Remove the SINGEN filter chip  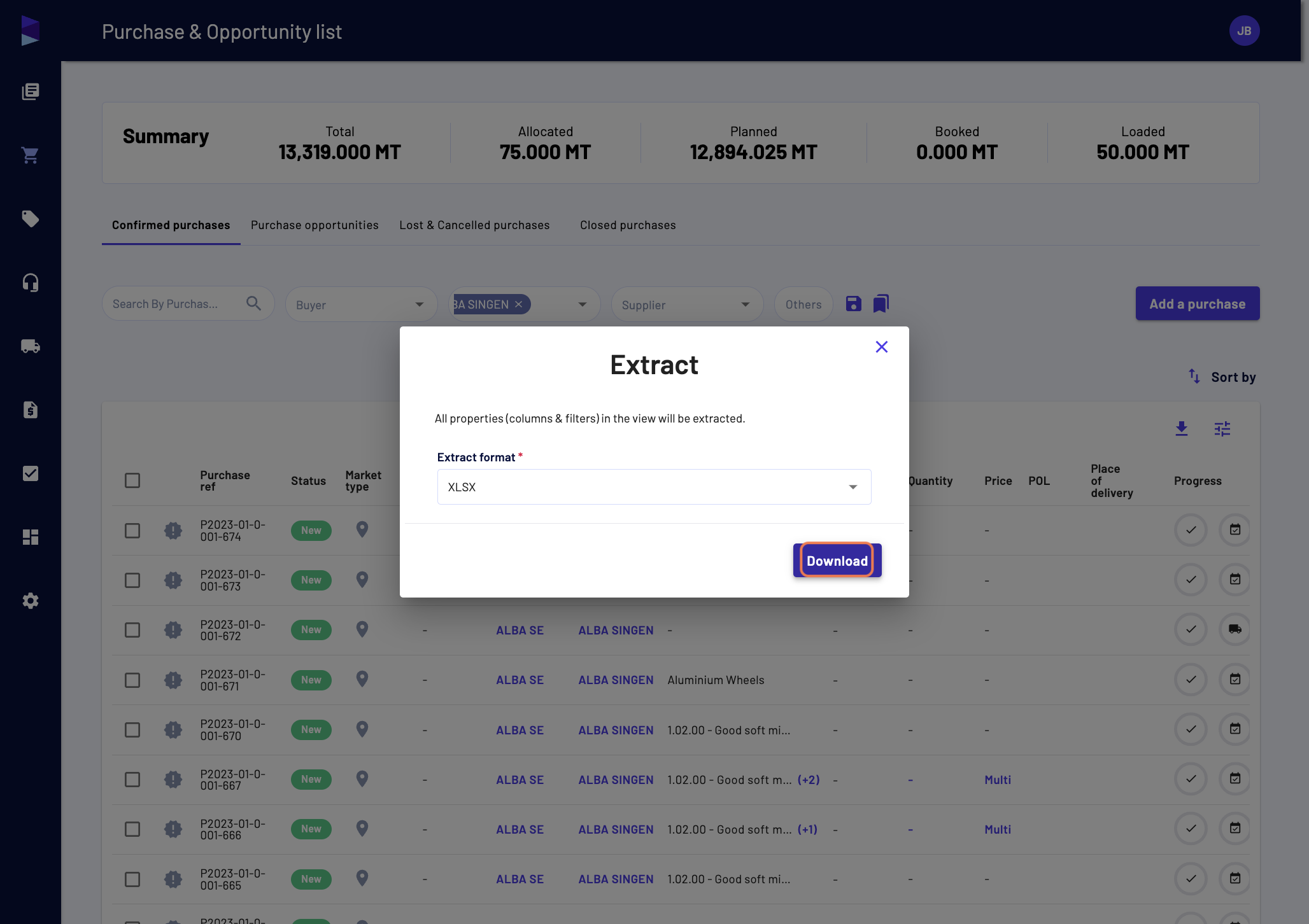[518, 304]
